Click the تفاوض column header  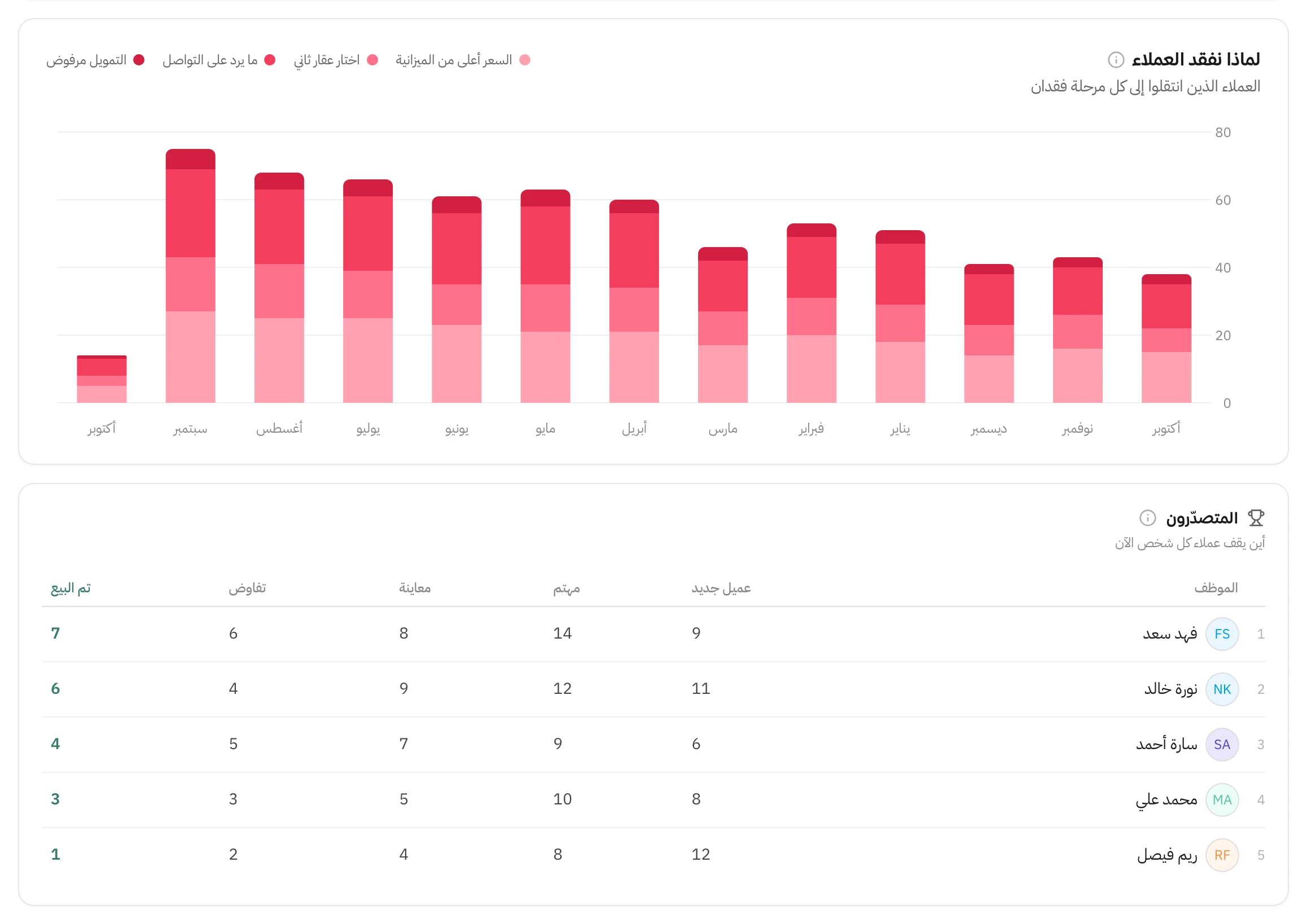tap(247, 588)
